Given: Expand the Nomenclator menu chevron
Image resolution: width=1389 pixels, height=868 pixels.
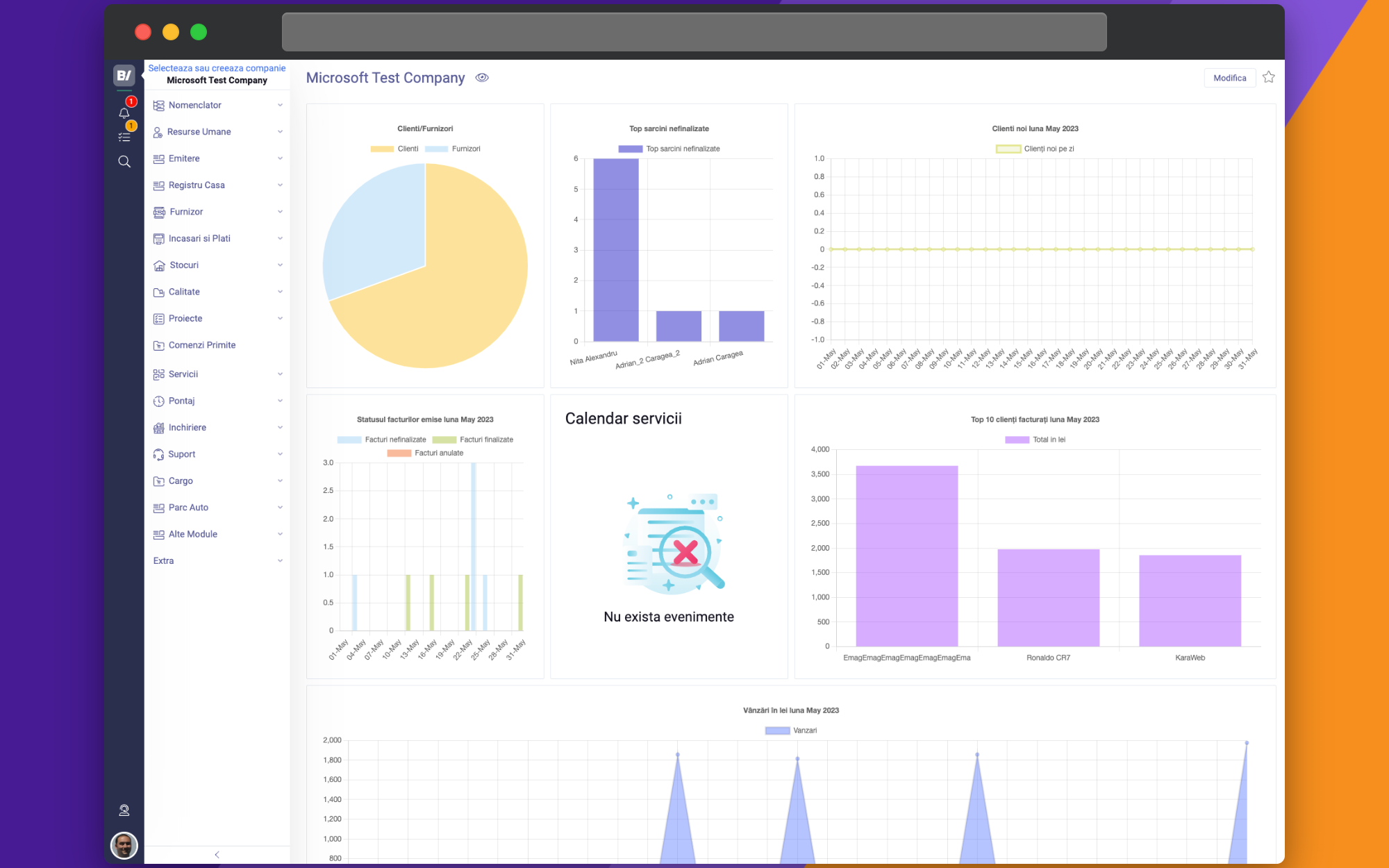Looking at the screenshot, I should [x=280, y=105].
